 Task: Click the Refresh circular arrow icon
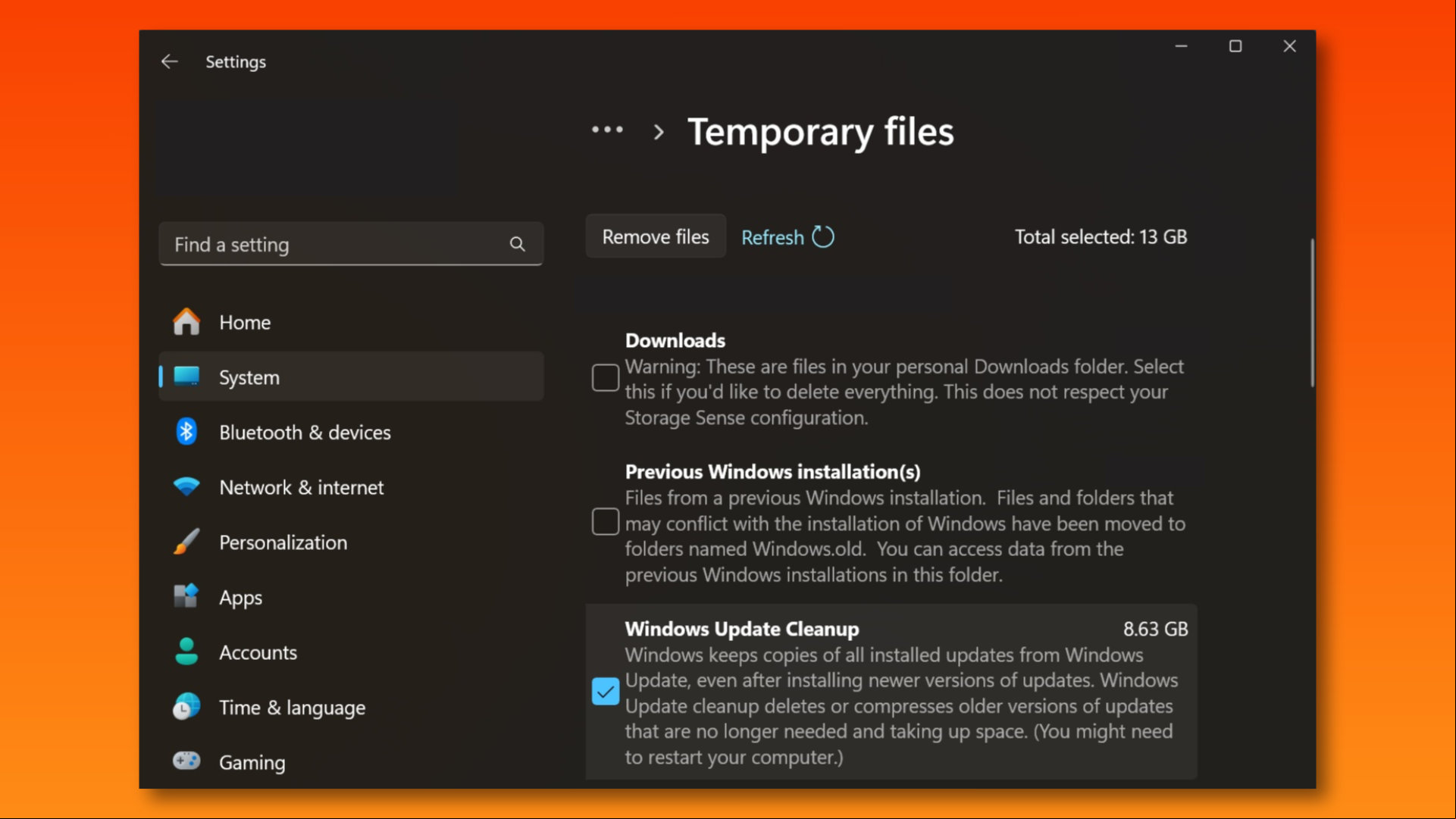pyautogui.click(x=823, y=237)
